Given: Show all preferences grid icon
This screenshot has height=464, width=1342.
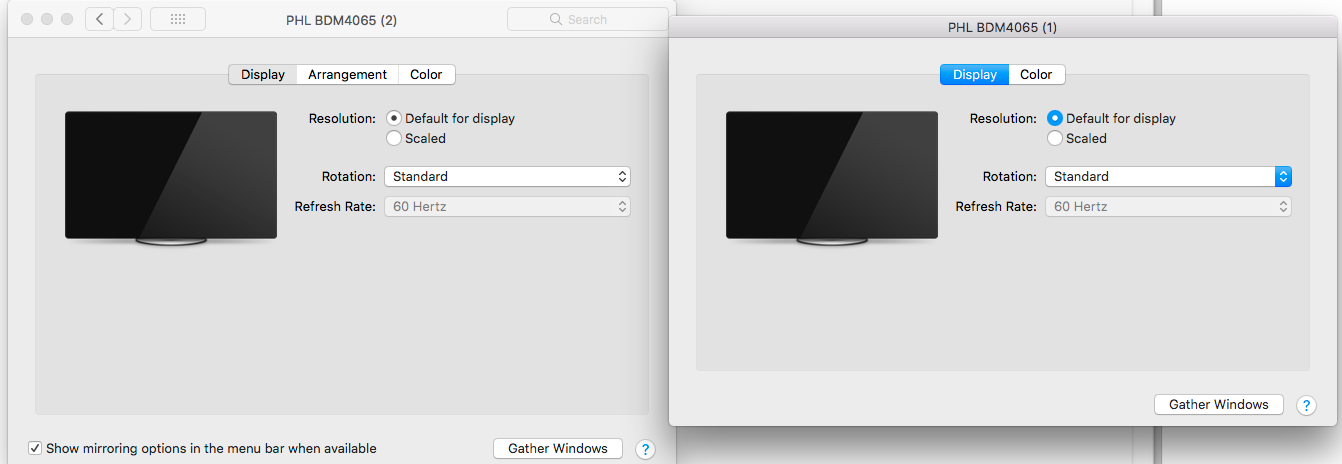Looking at the screenshot, I should 178,19.
